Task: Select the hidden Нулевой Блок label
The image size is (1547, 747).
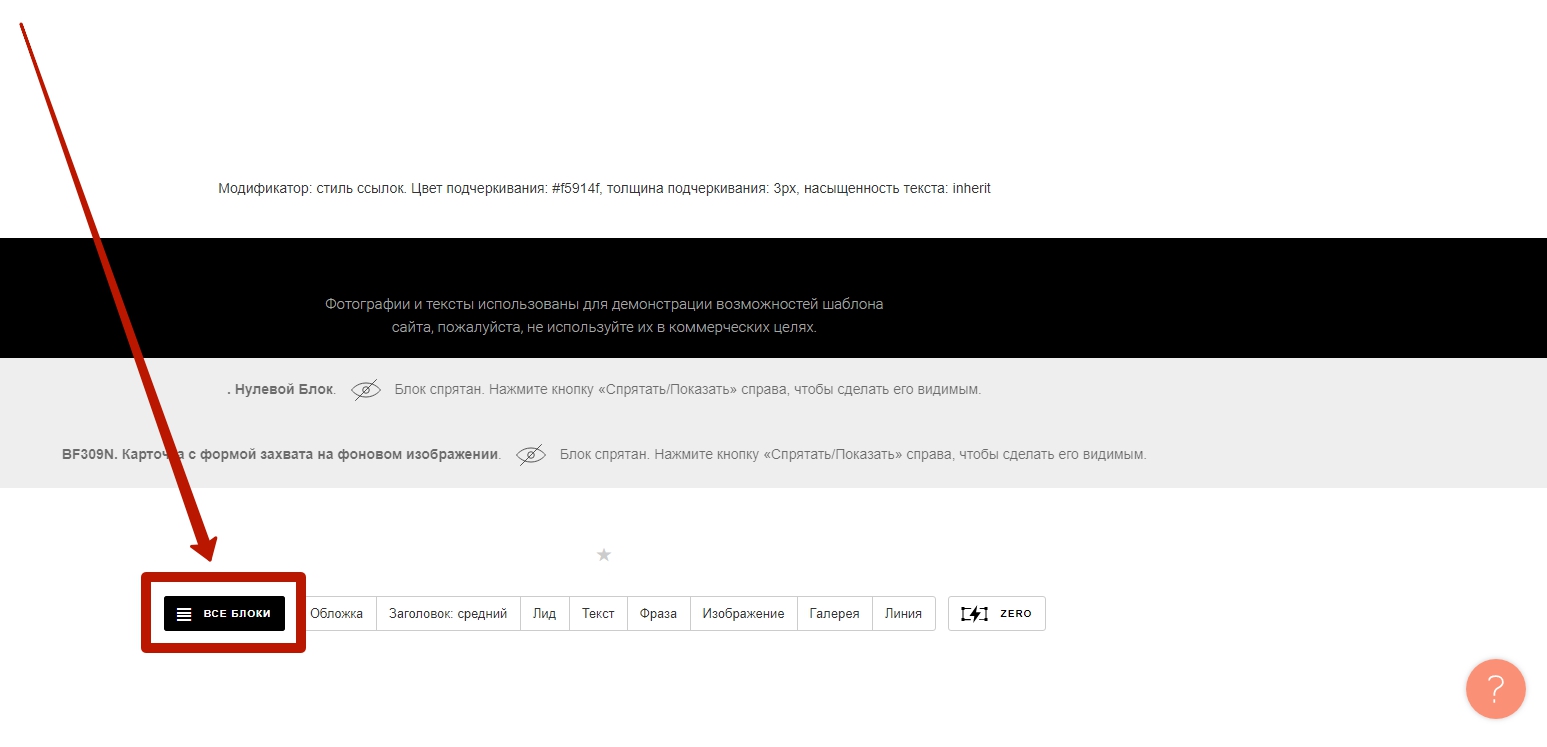Action: tap(283, 390)
